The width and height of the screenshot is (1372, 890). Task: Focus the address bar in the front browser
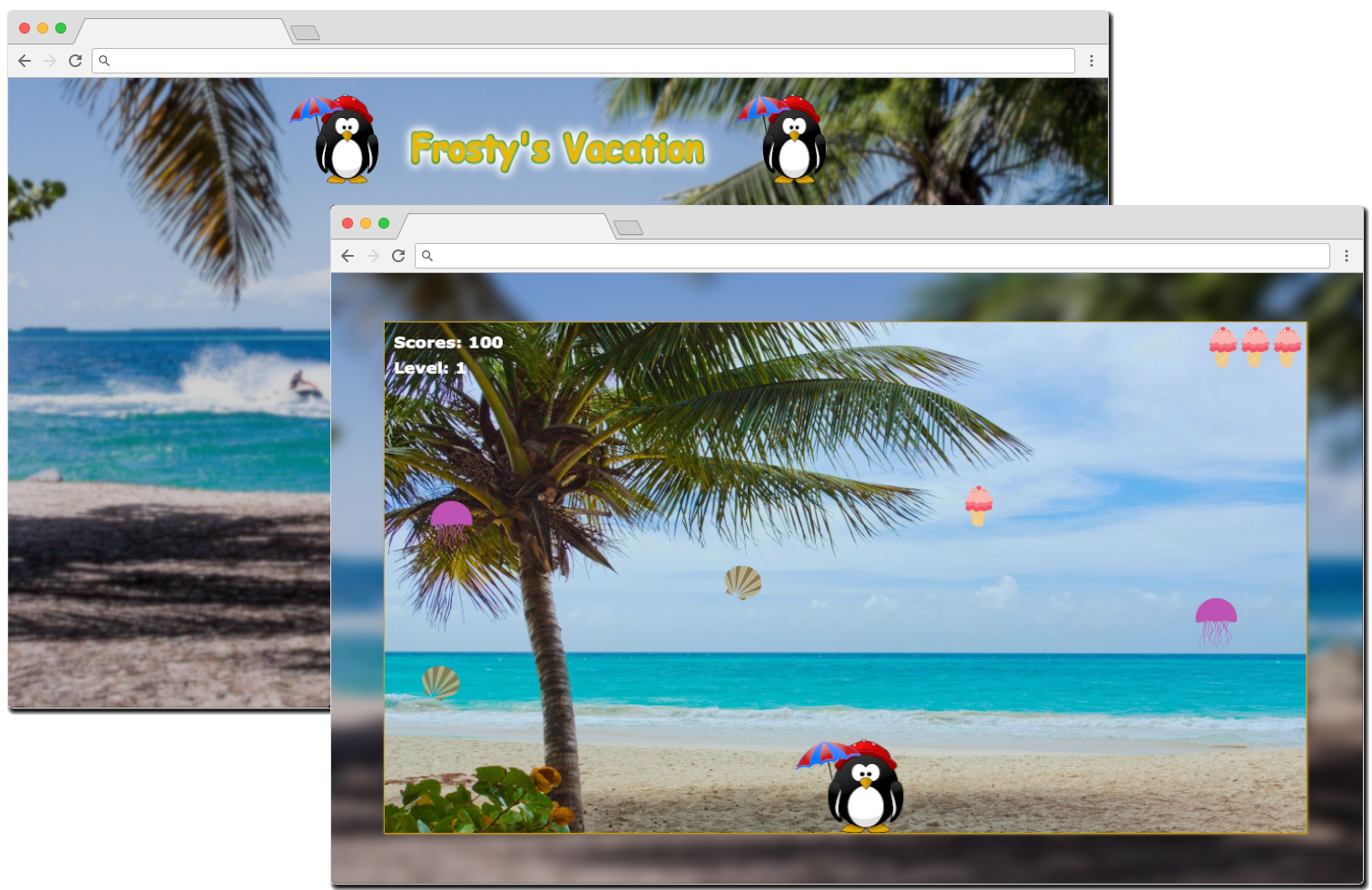pos(871,256)
